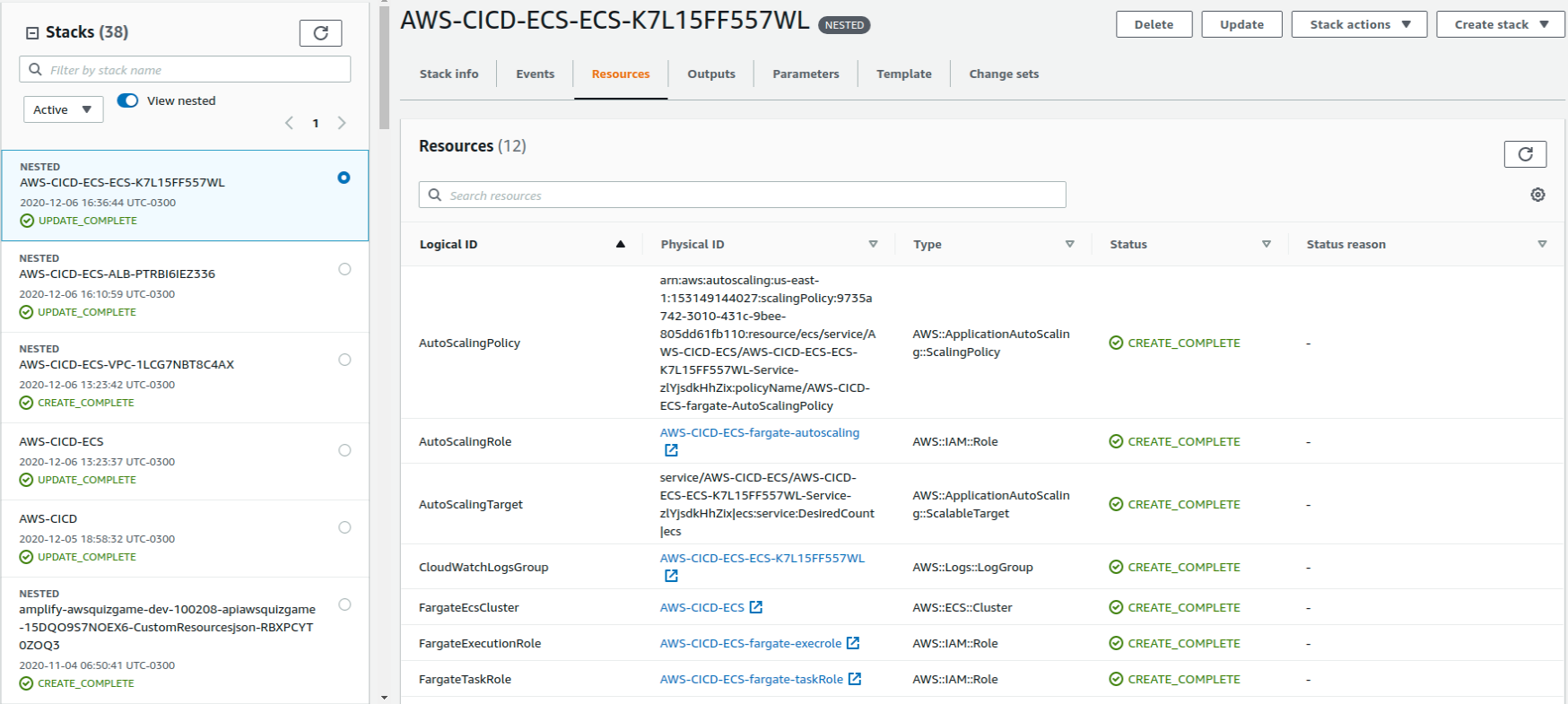Select the AutoScalingPolicy logical ID cell
This screenshot has height=704, width=1568.
pos(469,343)
